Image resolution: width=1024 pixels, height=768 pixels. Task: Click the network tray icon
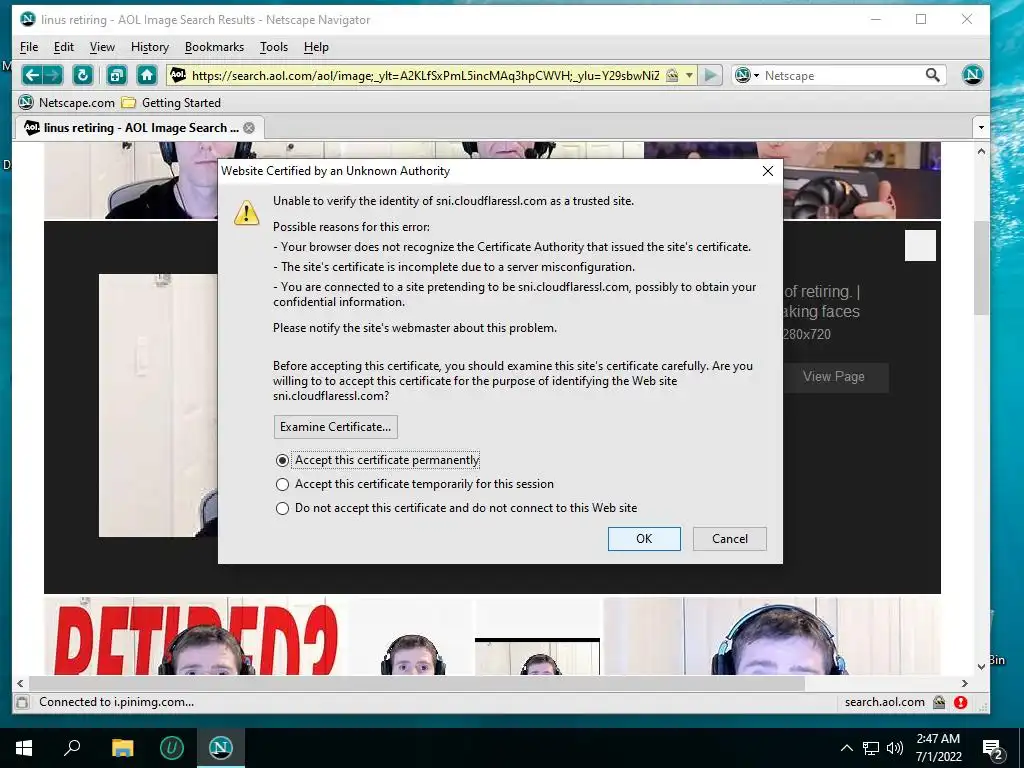click(x=871, y=748)
